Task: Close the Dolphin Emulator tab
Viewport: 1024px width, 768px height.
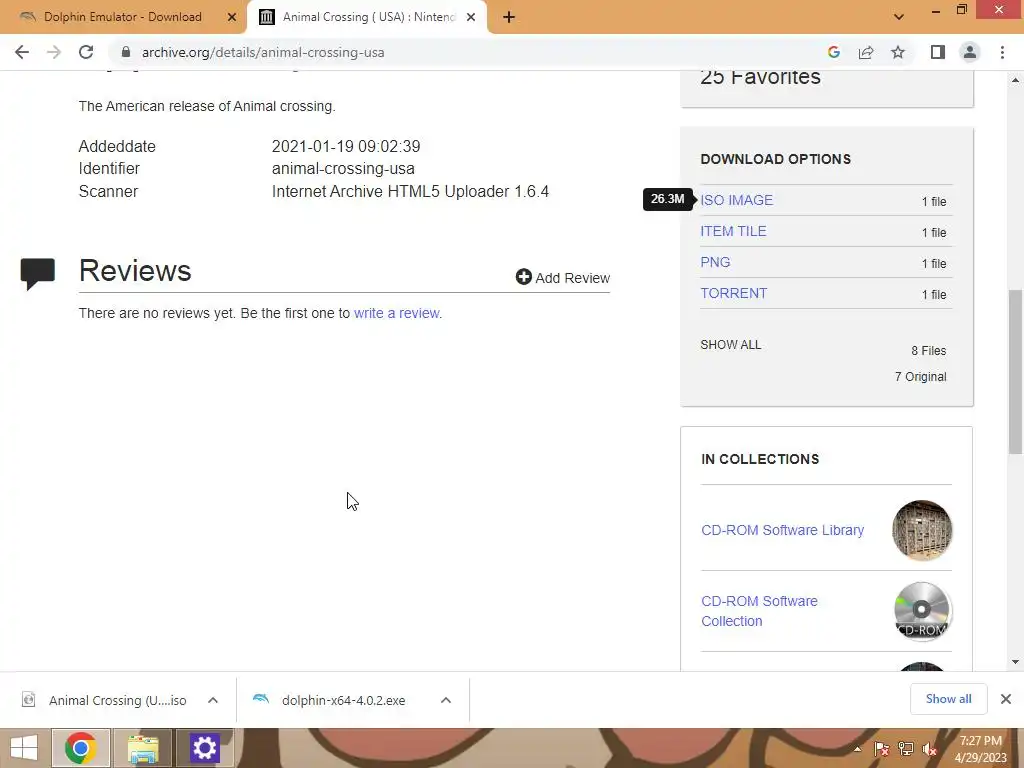Action: (x=231, y=17)
